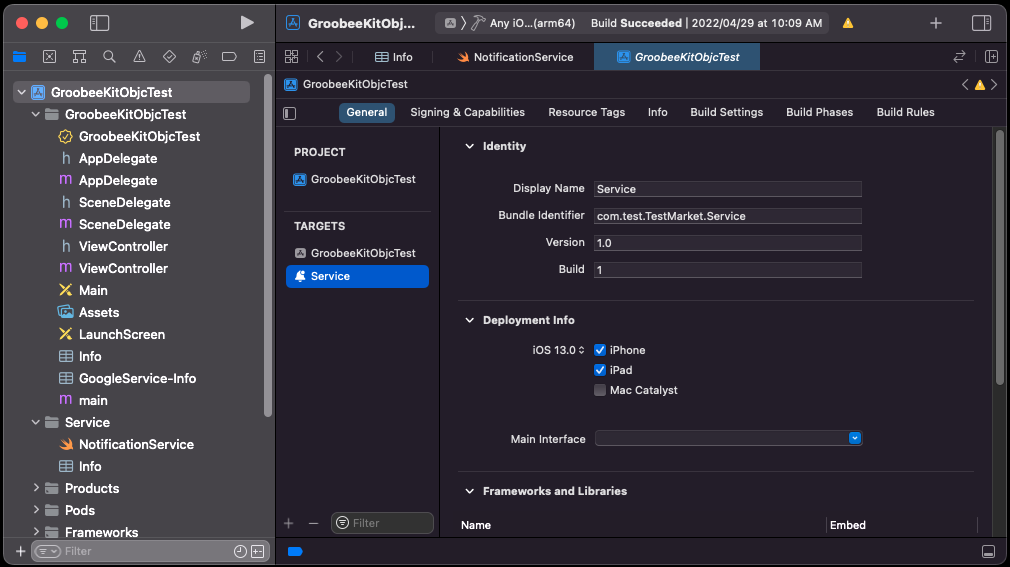Image resolution: width=1010 pixels, height=567 pixels.
Task: Toggle the navigator sidebar
Action: pos(99,23)
